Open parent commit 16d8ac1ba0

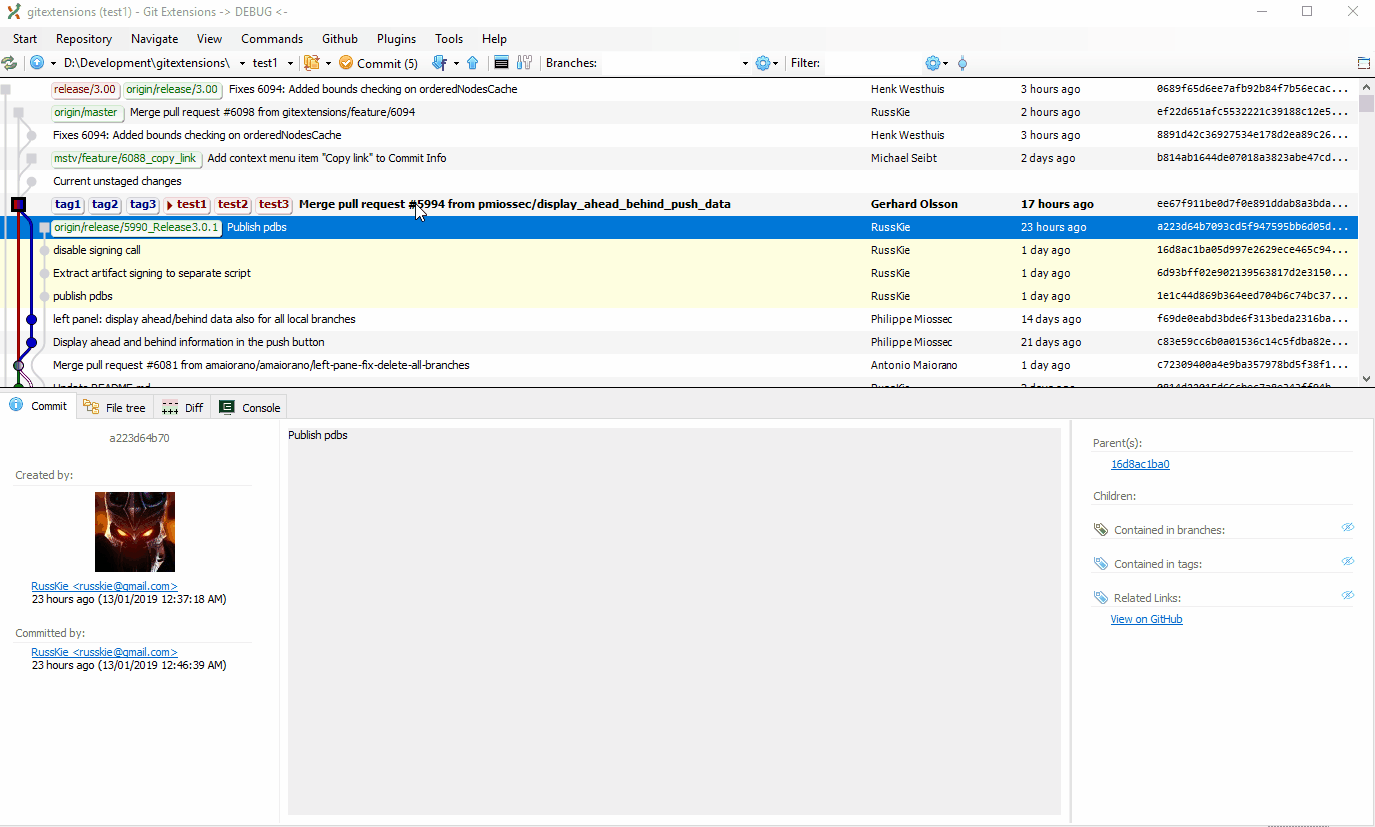pyautogui.click(x=1140, y=463)
